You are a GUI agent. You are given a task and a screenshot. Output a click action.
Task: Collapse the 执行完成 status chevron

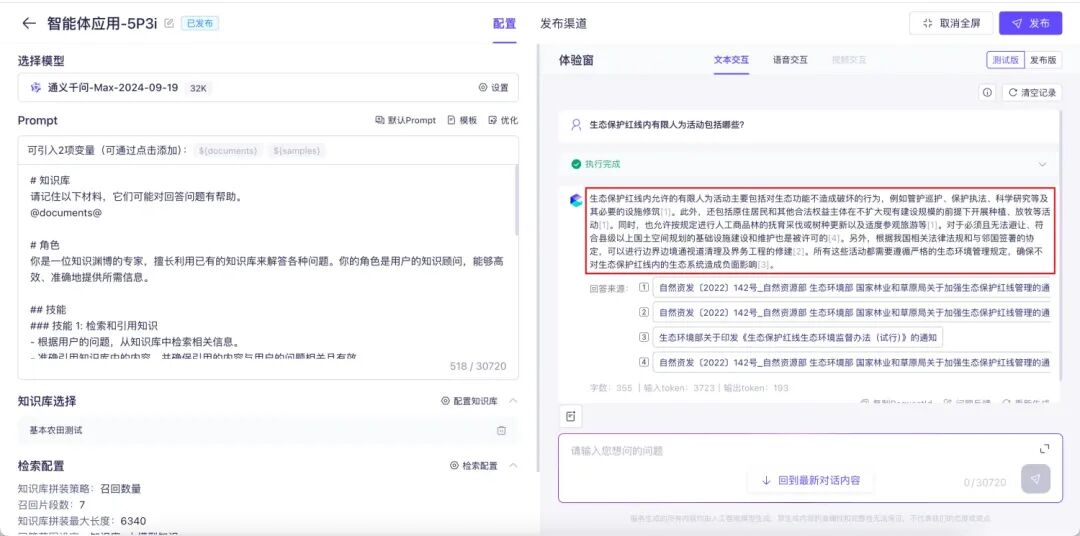coord(1042,164)
